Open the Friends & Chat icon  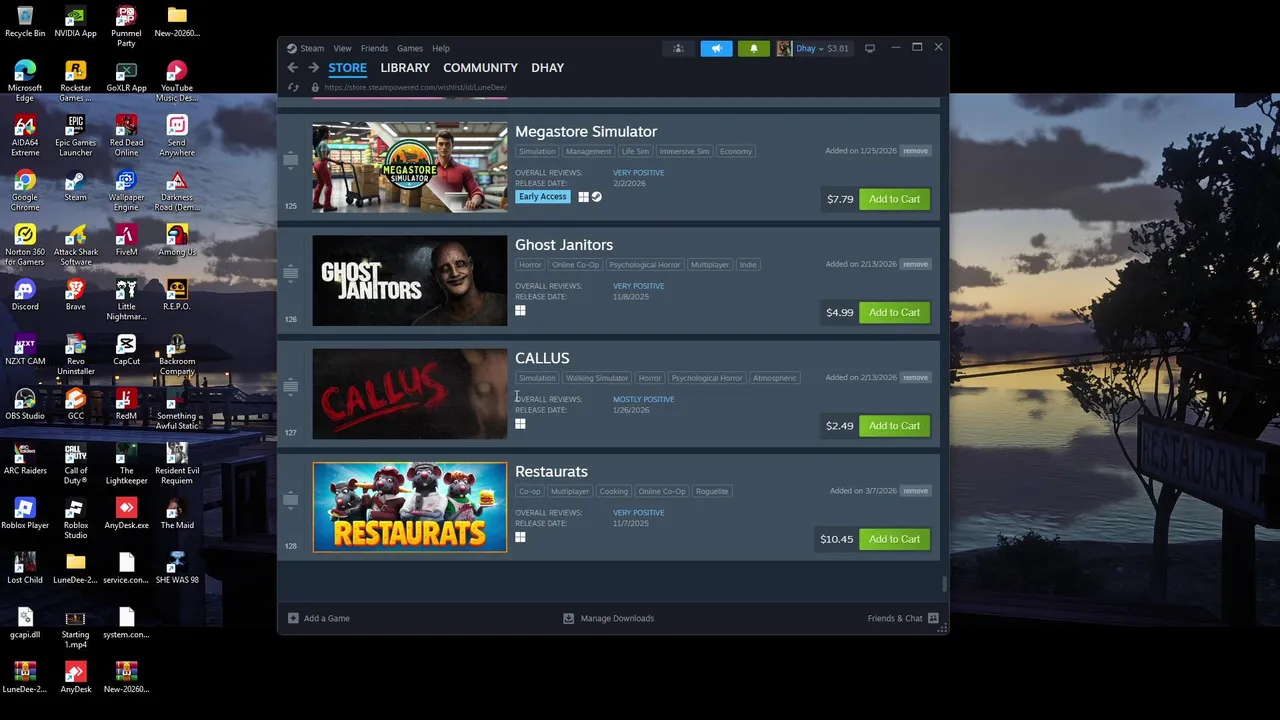(x=933, y=618)
